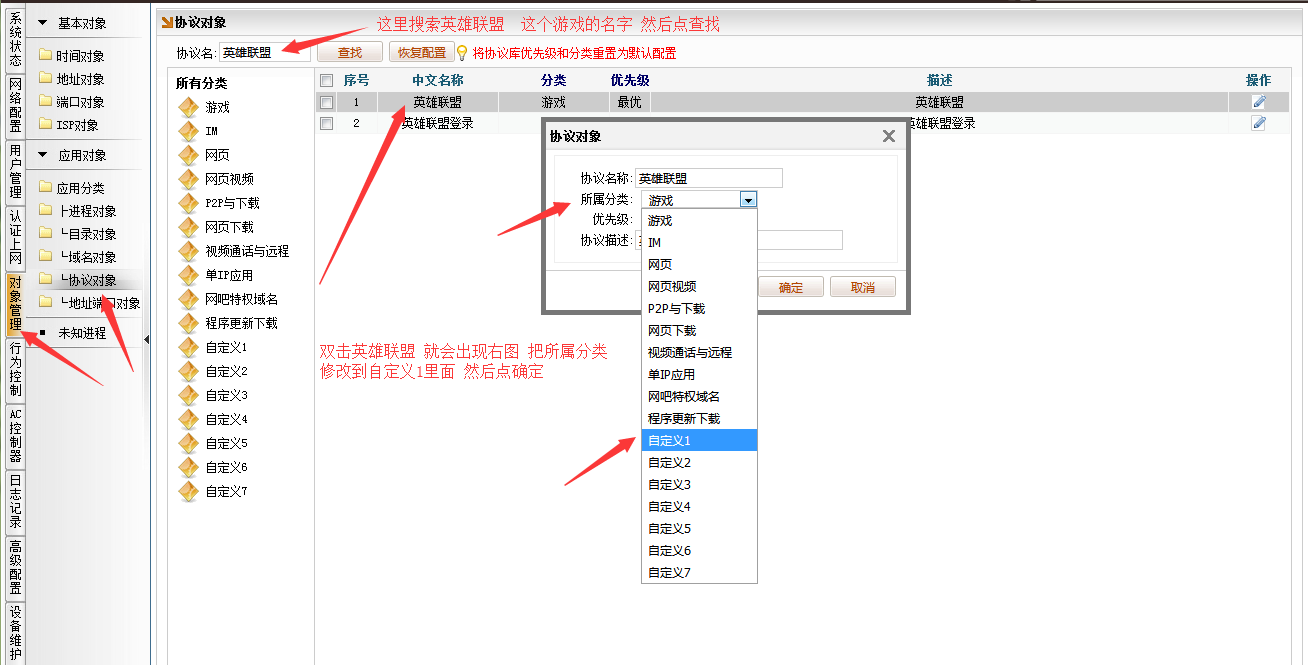
Task: Select the 游戏 category icon in 所有分类
Action: pos(188,107)
